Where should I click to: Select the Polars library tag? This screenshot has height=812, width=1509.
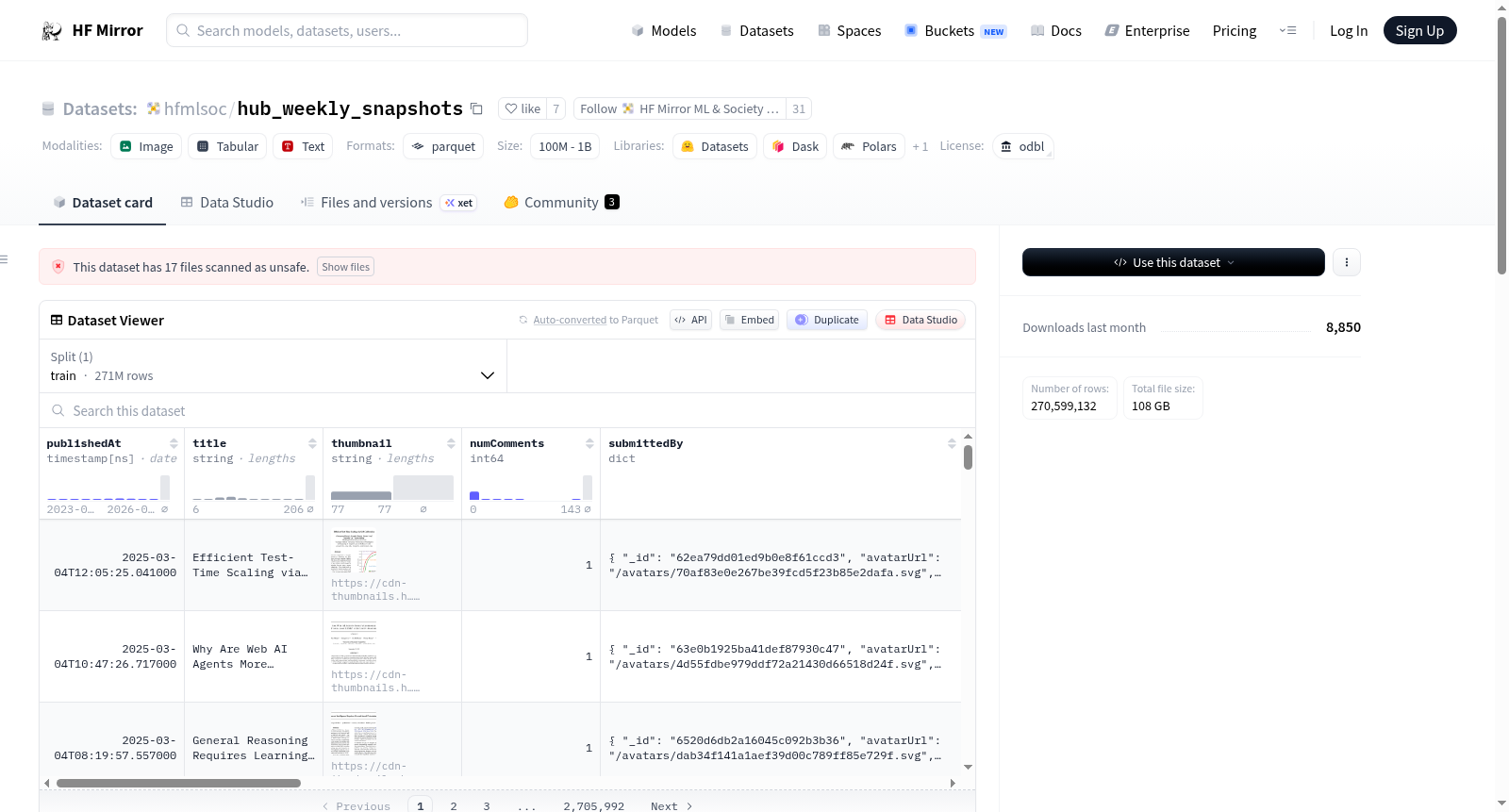[x=869, y=146]
